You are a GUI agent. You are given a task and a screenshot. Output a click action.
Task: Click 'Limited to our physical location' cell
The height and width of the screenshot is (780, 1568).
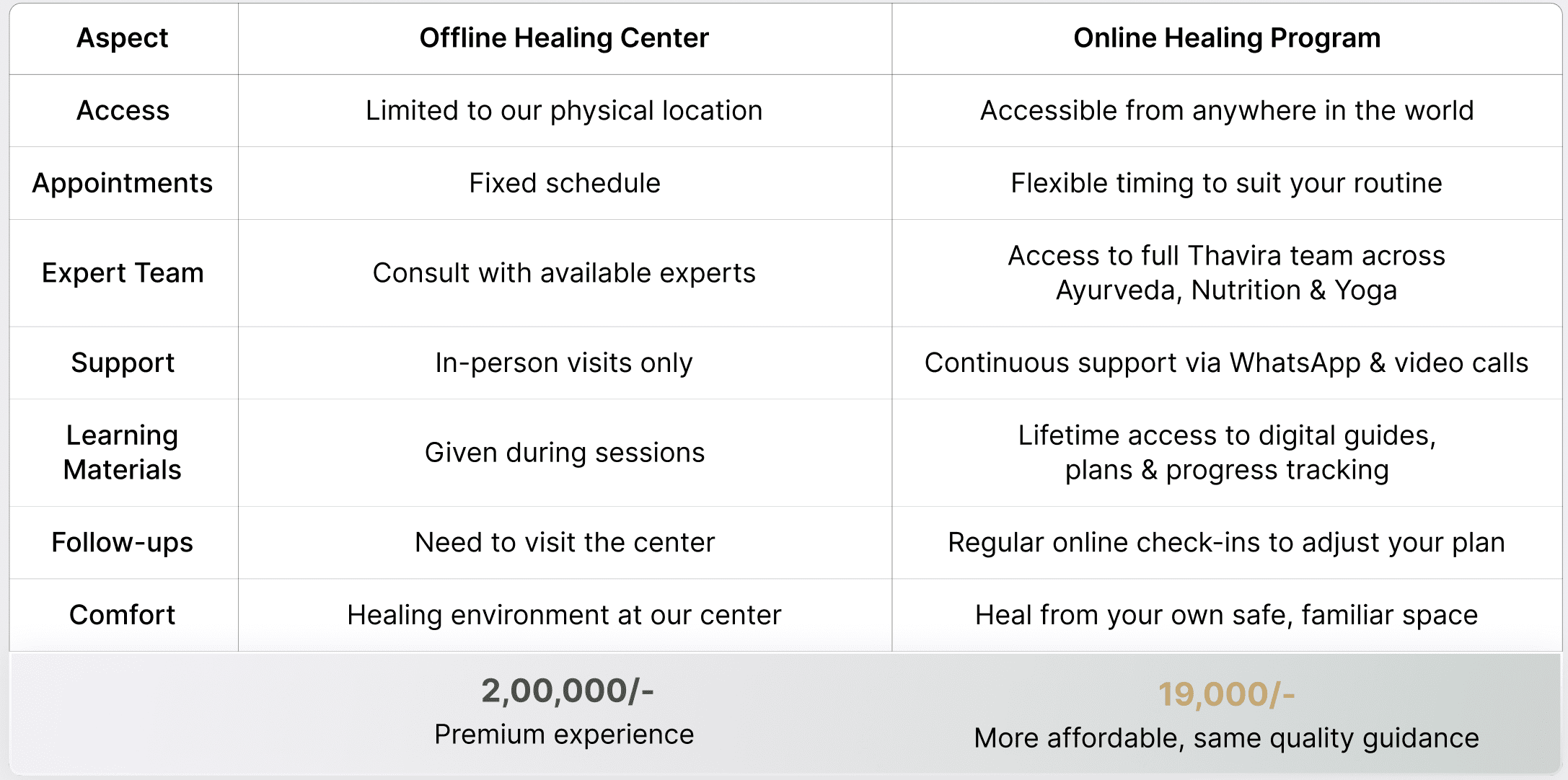coord(564,111)
